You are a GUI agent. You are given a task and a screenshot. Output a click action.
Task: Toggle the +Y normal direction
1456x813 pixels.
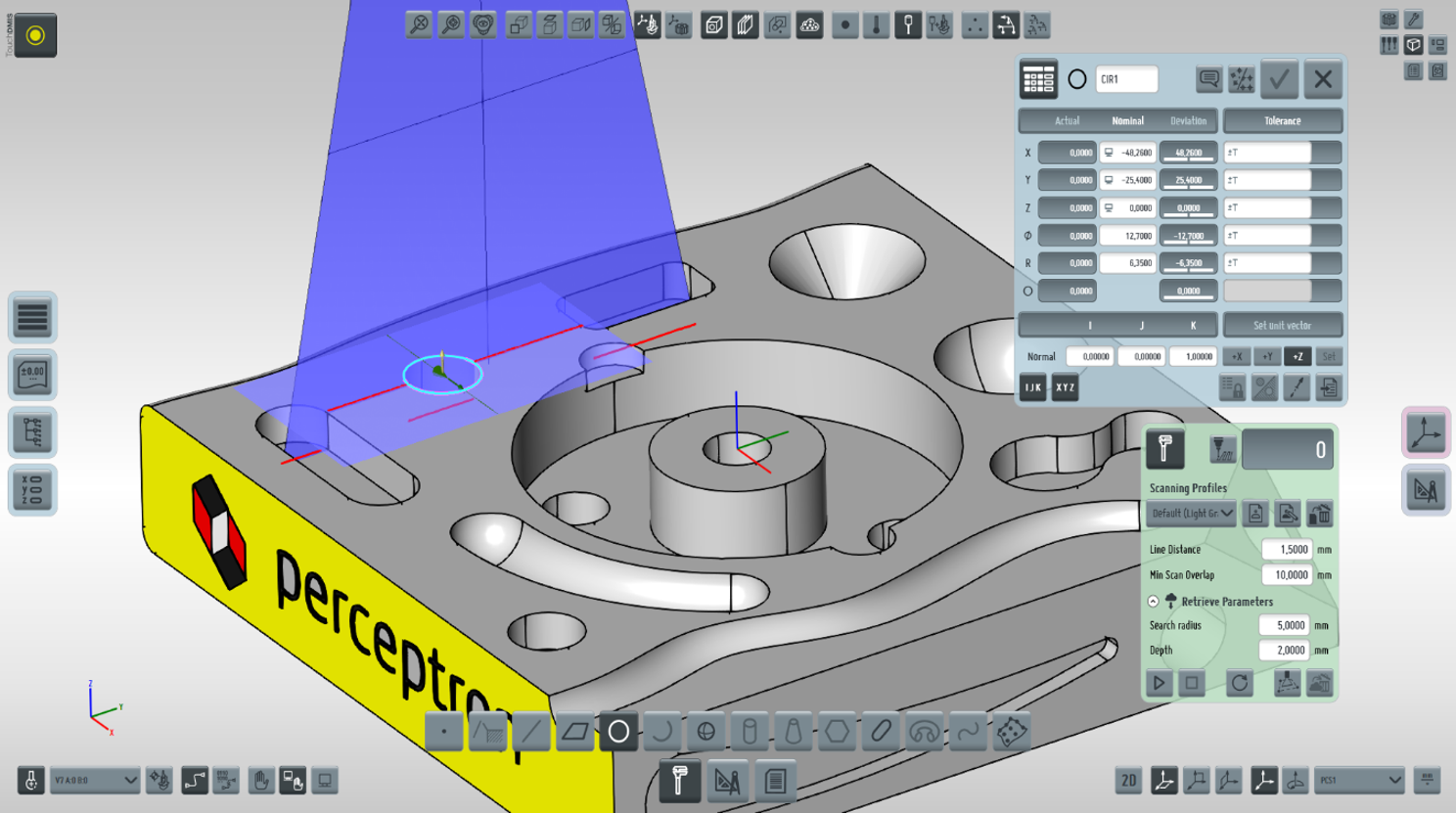[x=1267, y=357]
